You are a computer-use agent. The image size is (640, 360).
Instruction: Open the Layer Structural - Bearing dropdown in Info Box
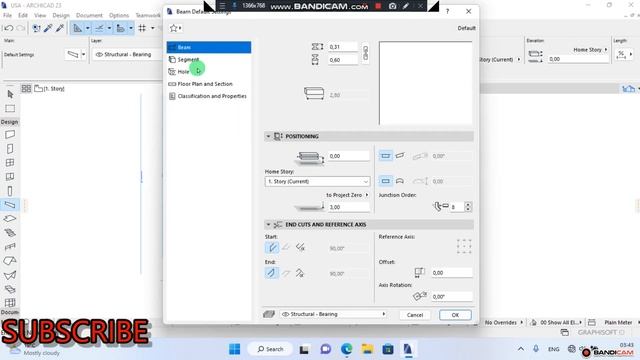[x=127, y=54]
